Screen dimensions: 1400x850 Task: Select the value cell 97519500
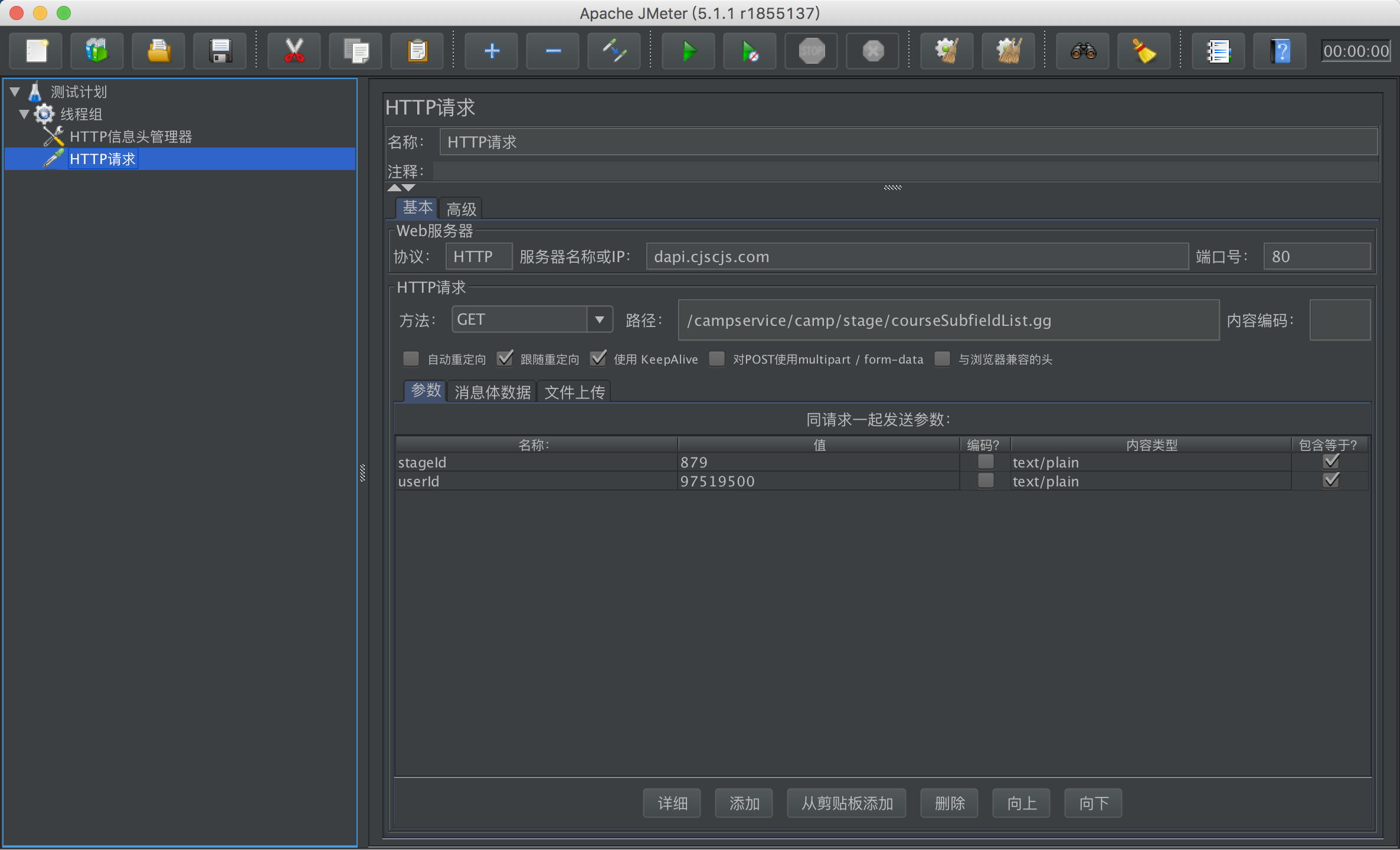click(819, 481)
